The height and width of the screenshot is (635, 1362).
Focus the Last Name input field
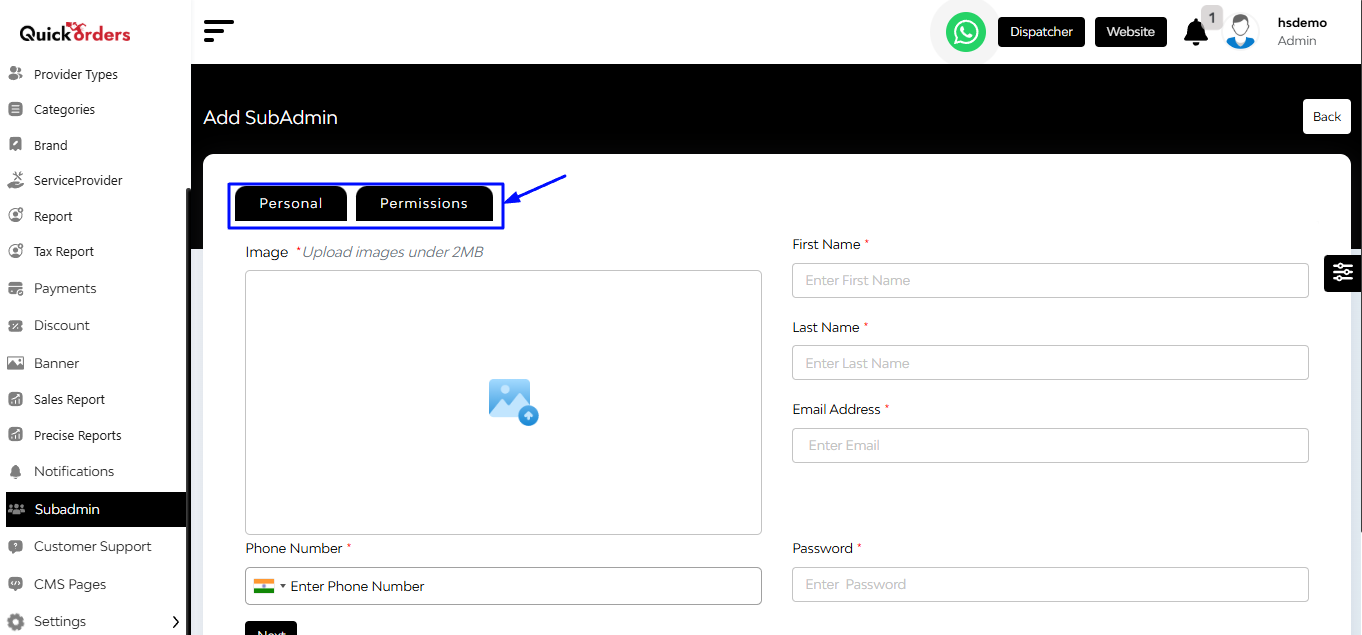pyautogui.click(x=1050, y=363)
